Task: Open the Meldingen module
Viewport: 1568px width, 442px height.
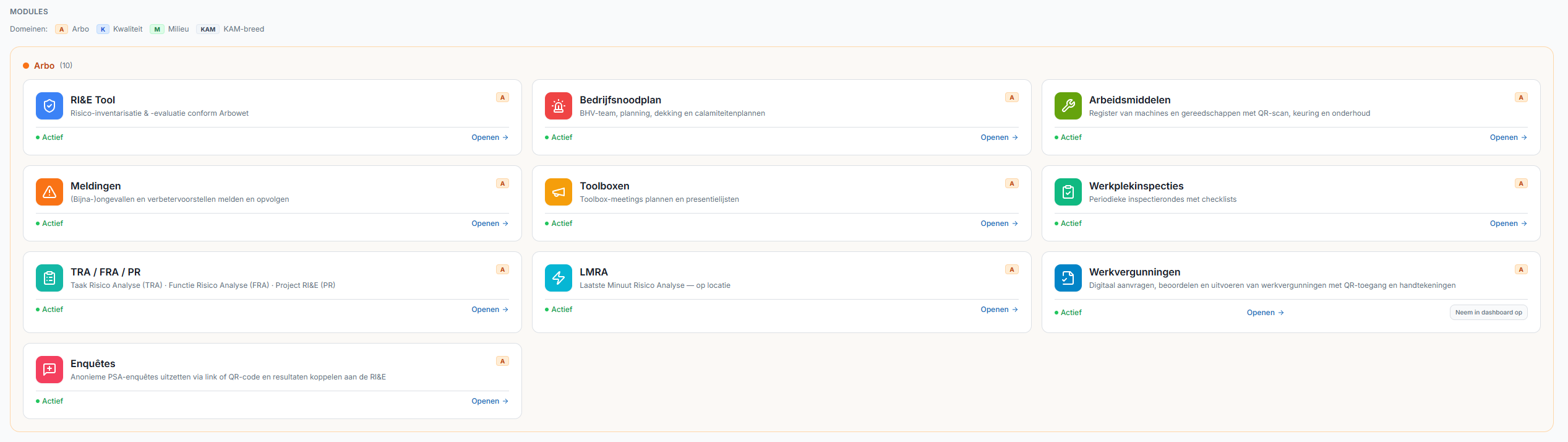Action: [490, 223]
